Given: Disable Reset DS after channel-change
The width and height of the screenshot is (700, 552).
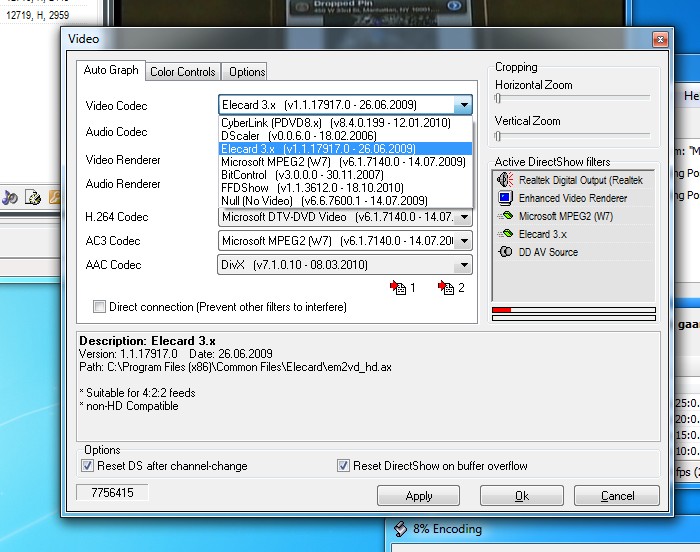Looking at the screenshot, I should pos(87,466).
